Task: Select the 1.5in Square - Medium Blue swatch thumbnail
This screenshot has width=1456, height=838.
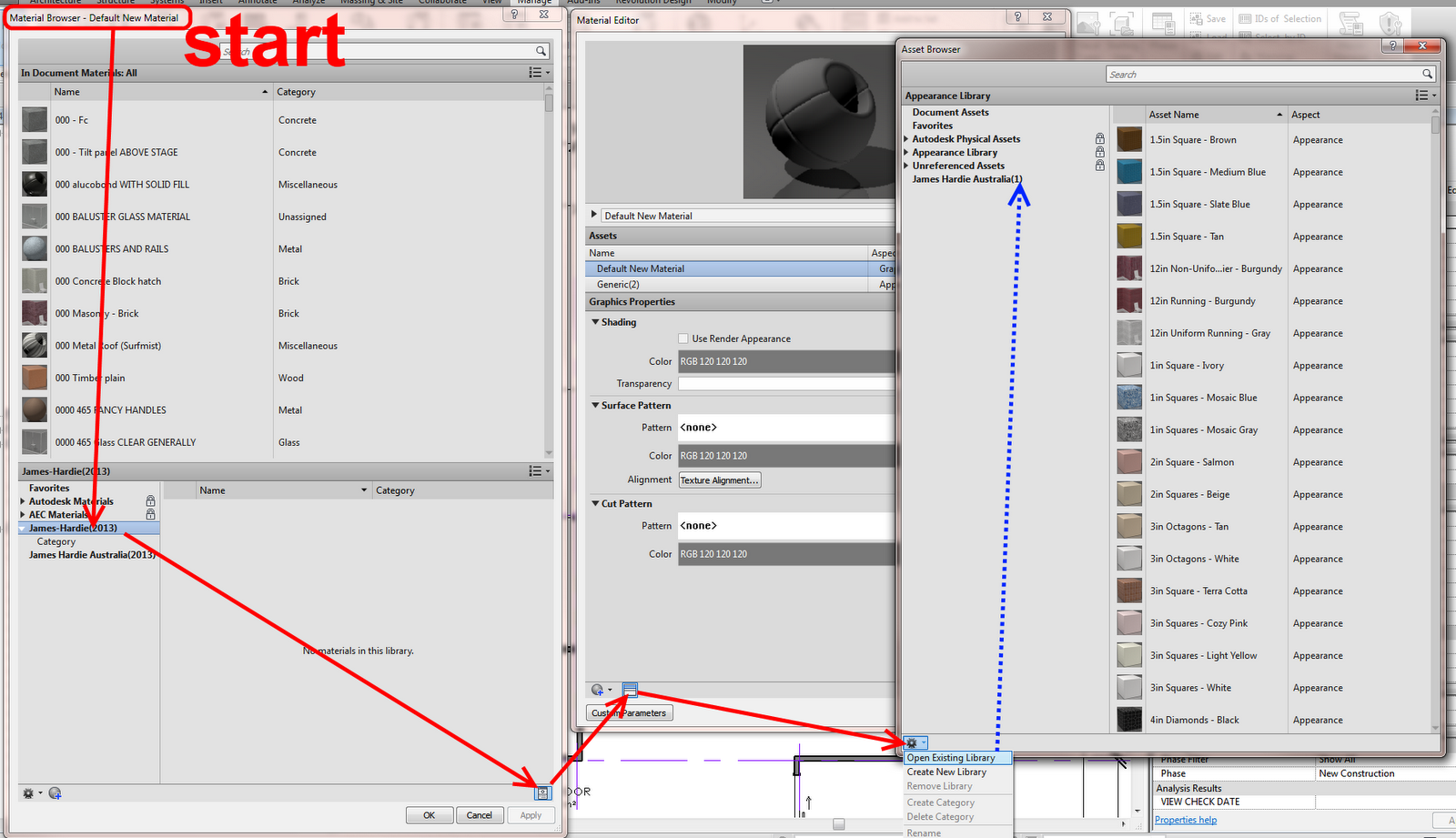Action: point(1129,172)
